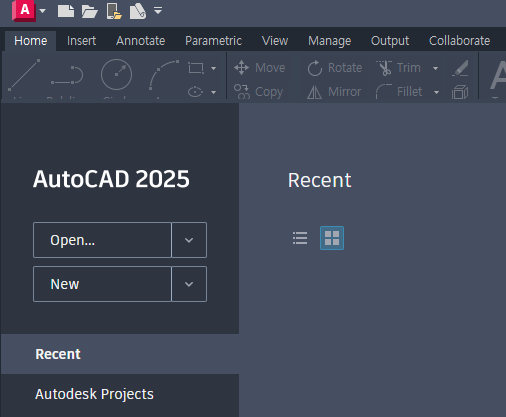
Task: Open a file using the folder icon
Action: tap(89, 11)
